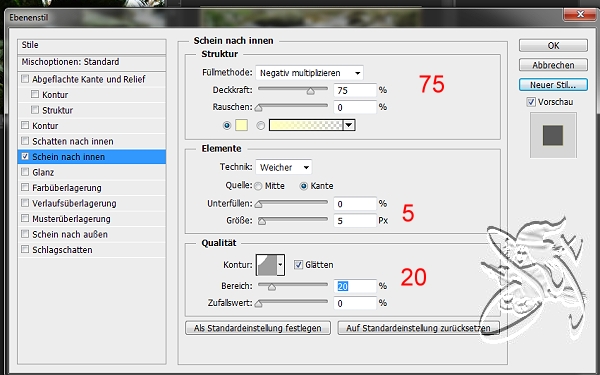Screen dimensions: 600x375
Task: Click the Unterfüllen value field
Action: click(x=355, y=204)
